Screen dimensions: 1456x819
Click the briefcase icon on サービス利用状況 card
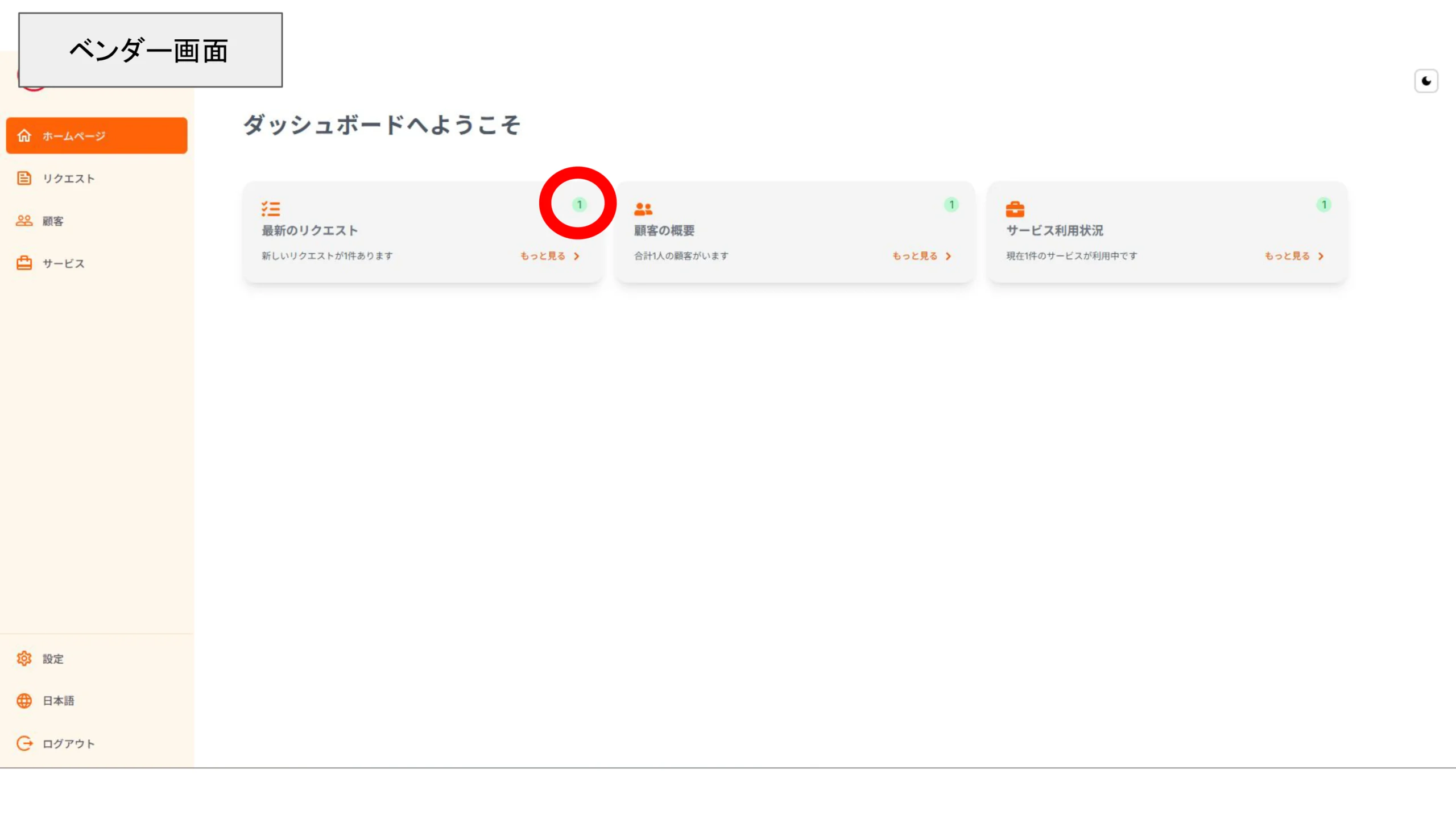pyautogui.click(x=1016, y=209)
